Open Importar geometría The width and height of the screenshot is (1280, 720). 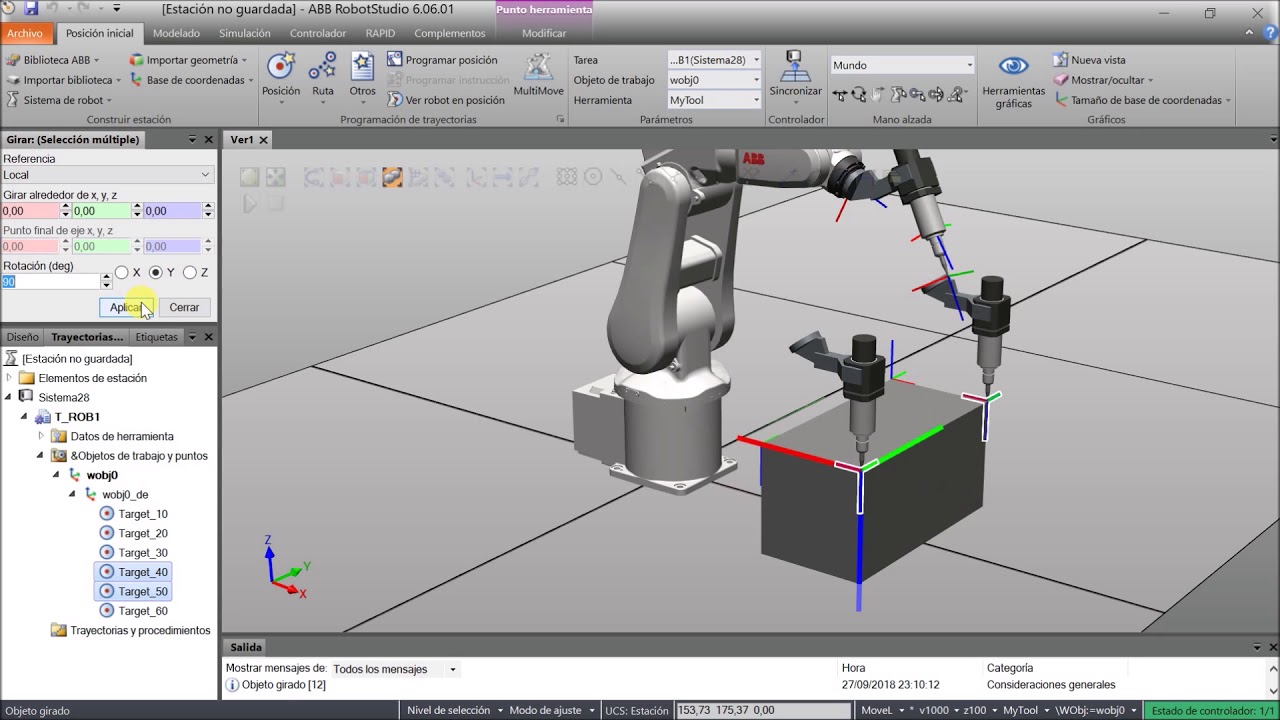[x=188, y=60]
